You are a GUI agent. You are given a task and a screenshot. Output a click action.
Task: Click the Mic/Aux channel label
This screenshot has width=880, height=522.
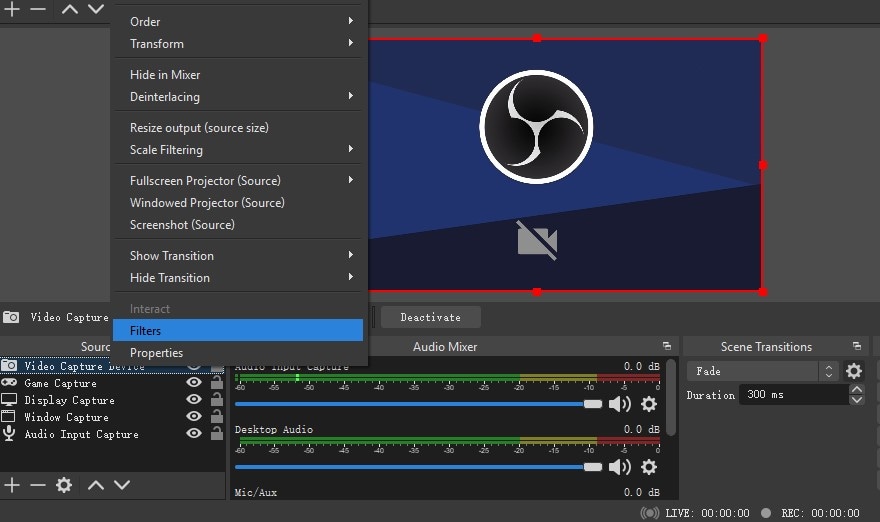[255, 492]
